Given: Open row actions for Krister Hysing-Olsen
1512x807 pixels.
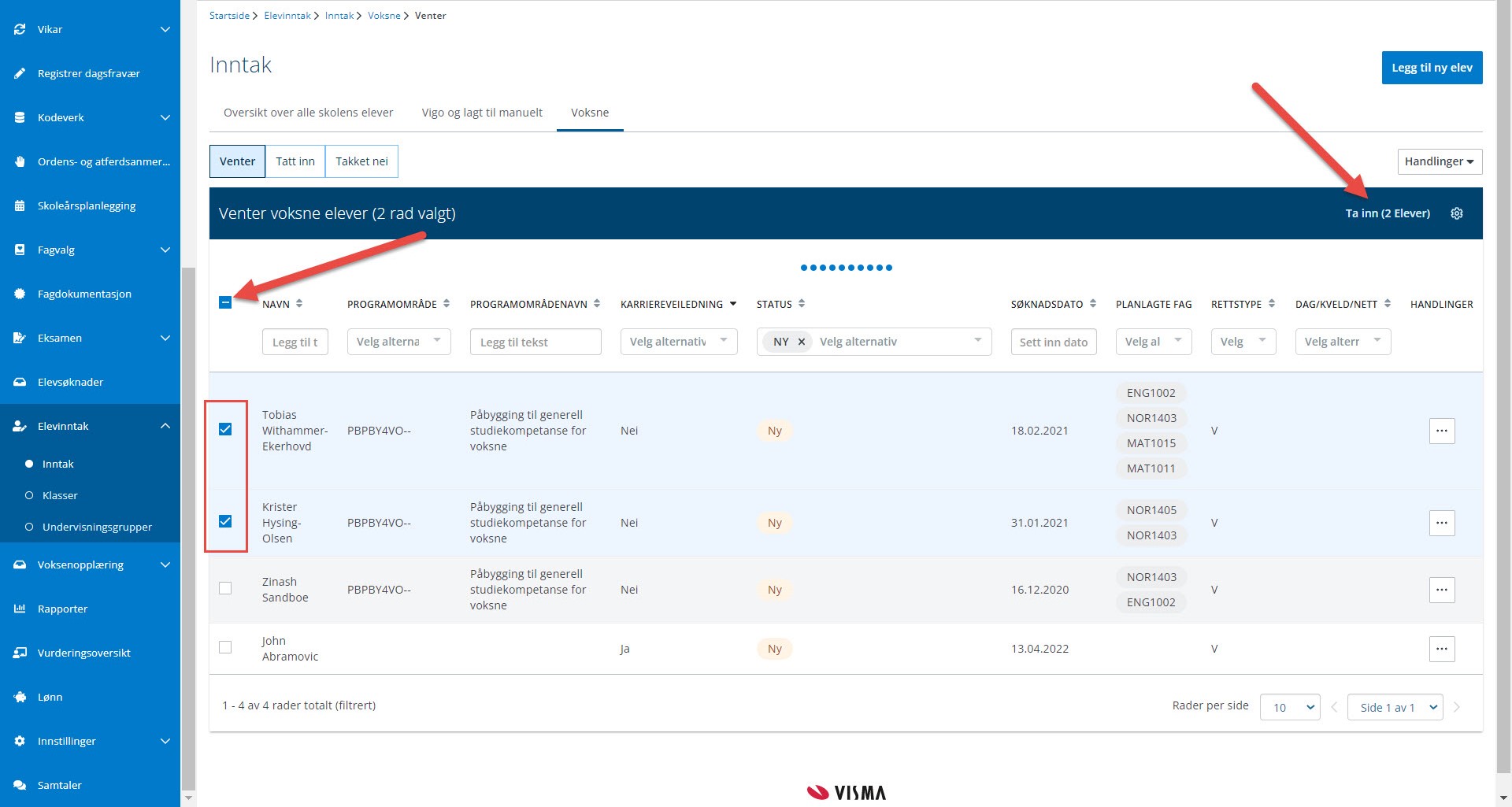Looking at the screenshot, I should pos(1442,523).
